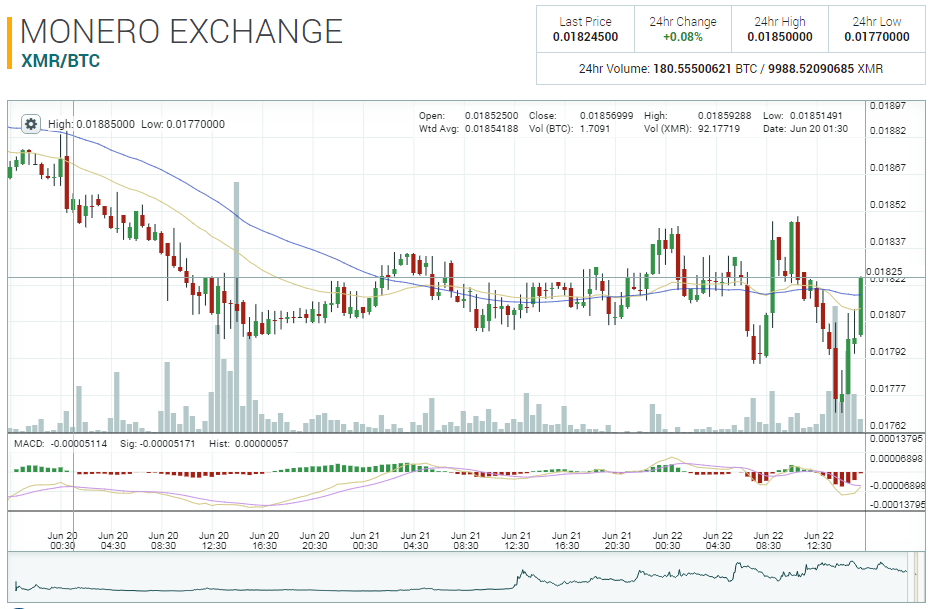
Task: Click the 0.01762 price axis label
Action: [887, 426]
